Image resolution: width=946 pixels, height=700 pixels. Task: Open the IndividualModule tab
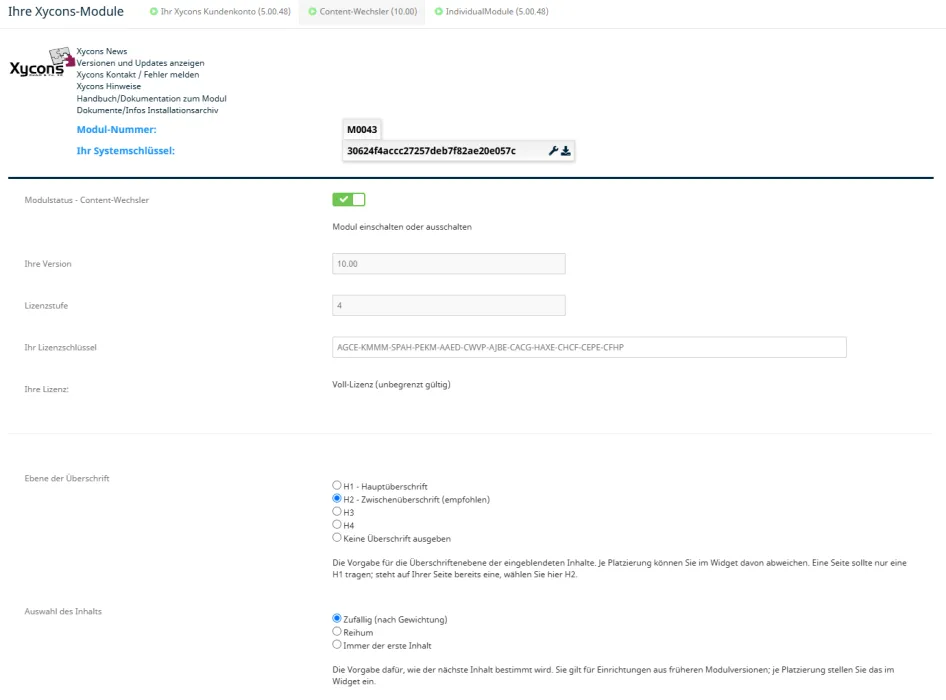coord(491,11)
